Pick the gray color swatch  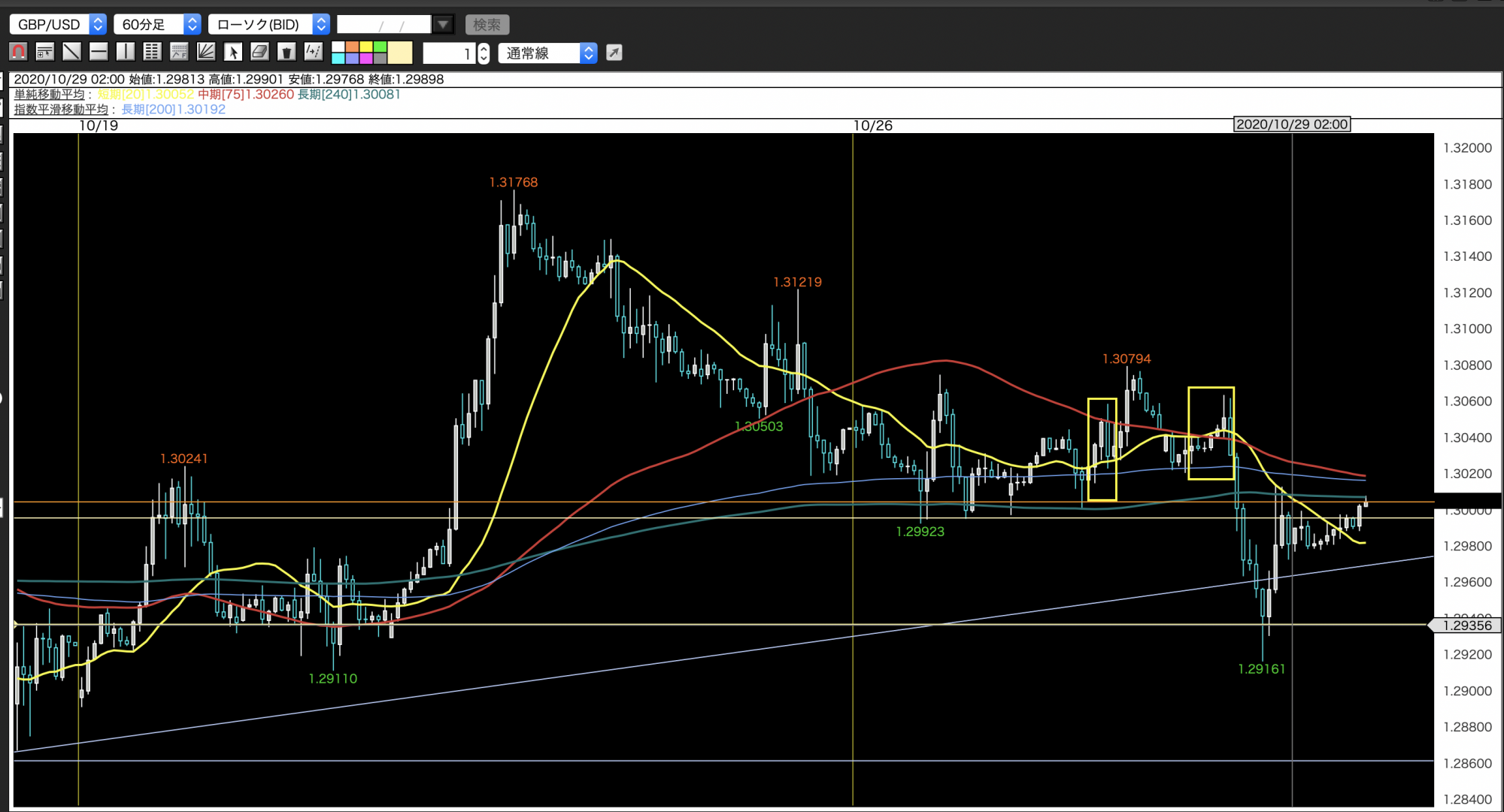(x=380, y=58)
